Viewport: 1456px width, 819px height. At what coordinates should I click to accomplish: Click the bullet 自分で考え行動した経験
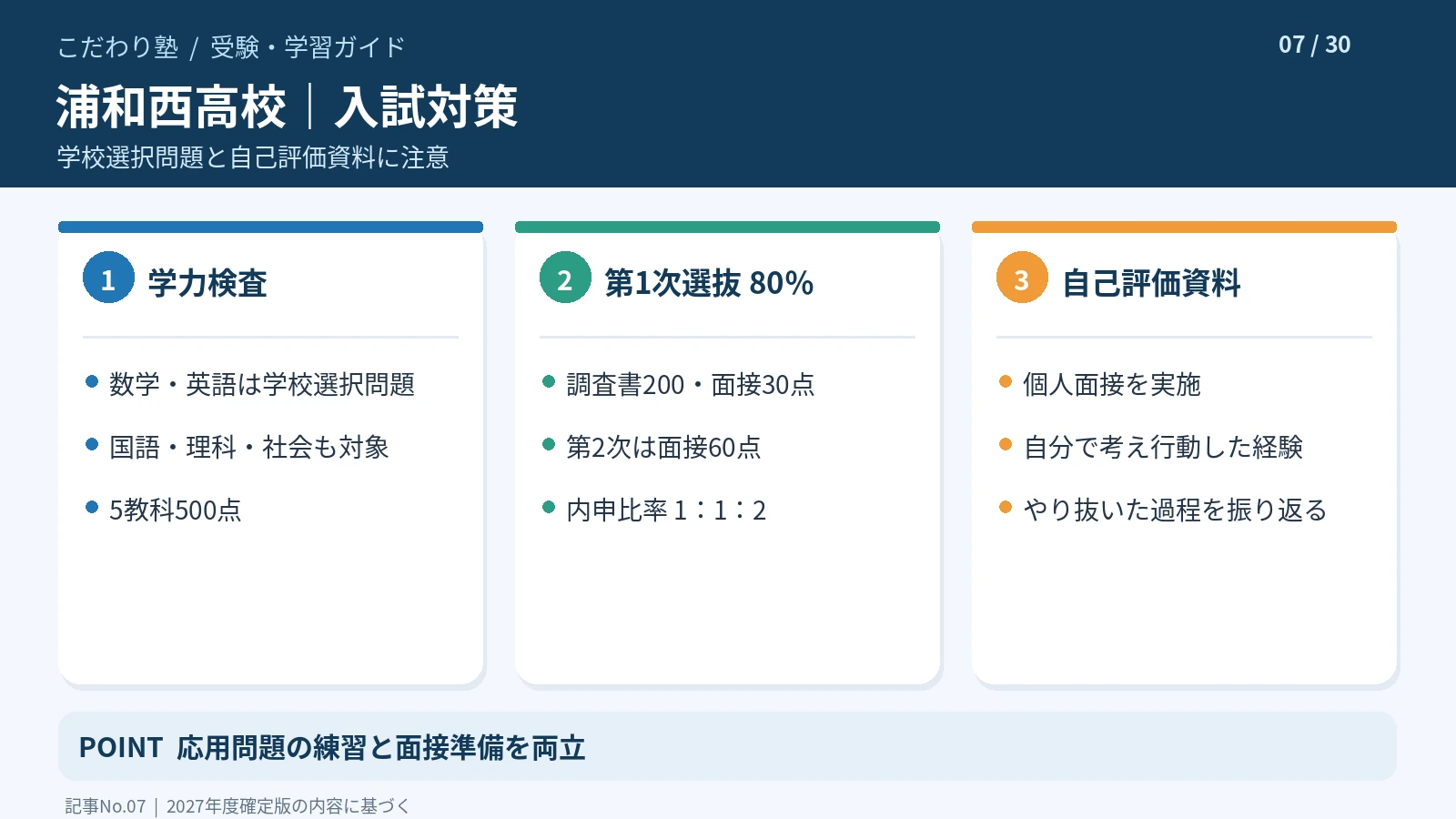[x=1163, y=447]
